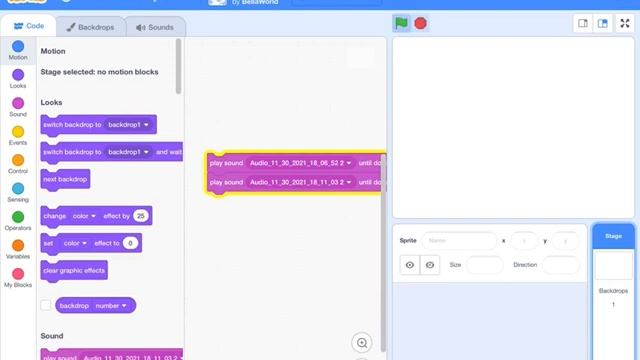
Task: Select the My Blocks category circle
Action: 18,274
